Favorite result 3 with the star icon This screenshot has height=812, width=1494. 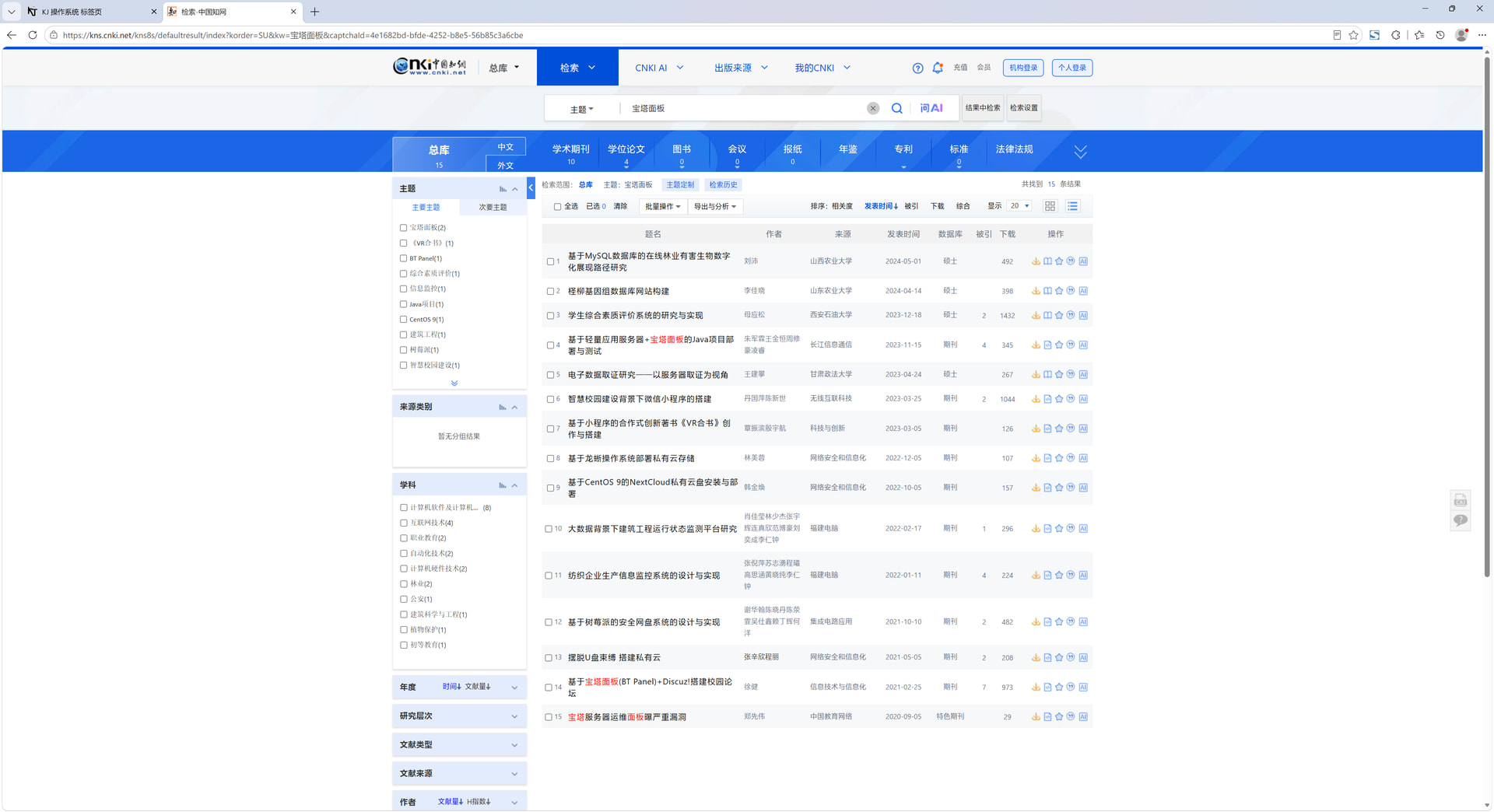[1059, 315]
